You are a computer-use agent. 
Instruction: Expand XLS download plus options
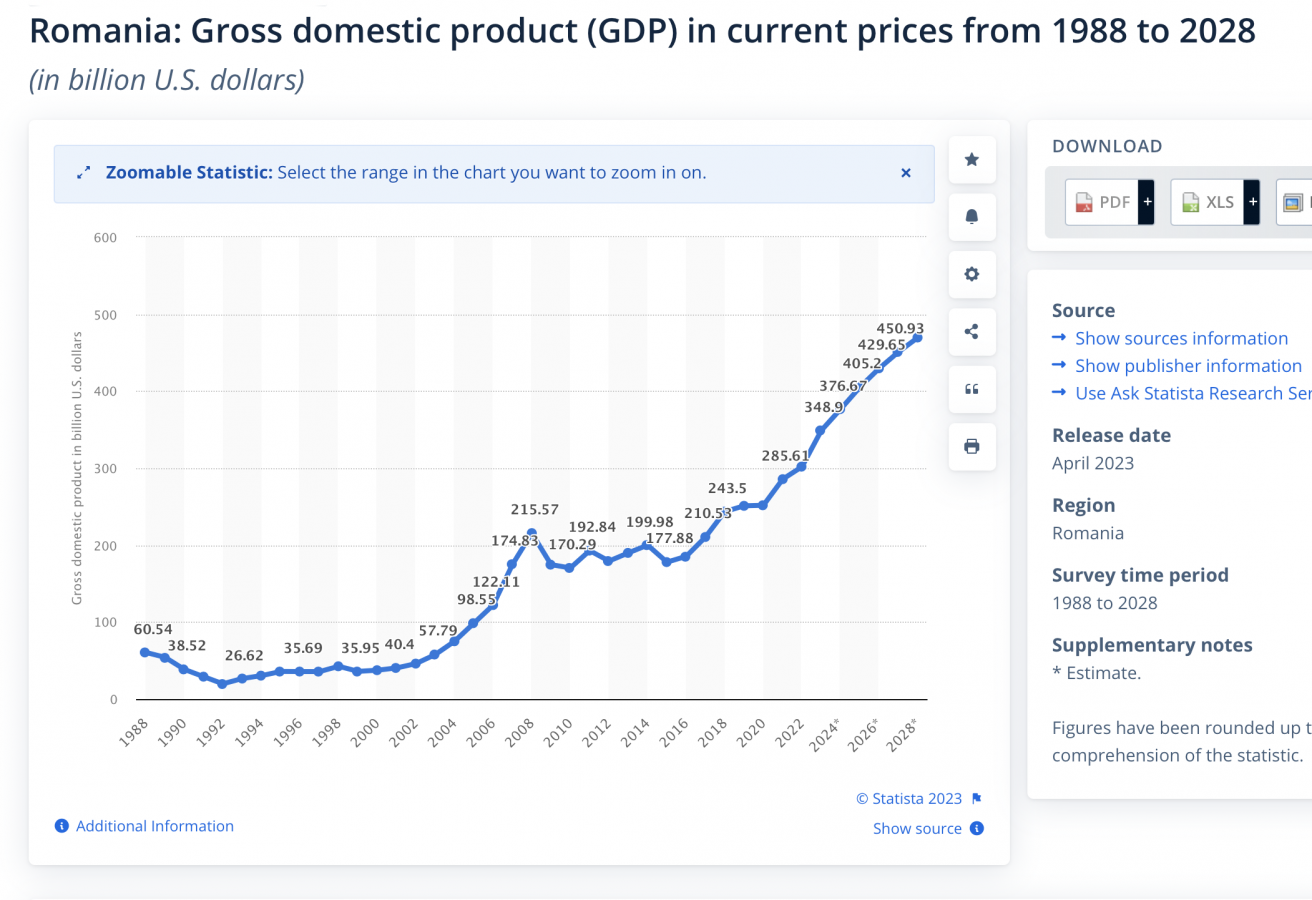[1252, 202]
